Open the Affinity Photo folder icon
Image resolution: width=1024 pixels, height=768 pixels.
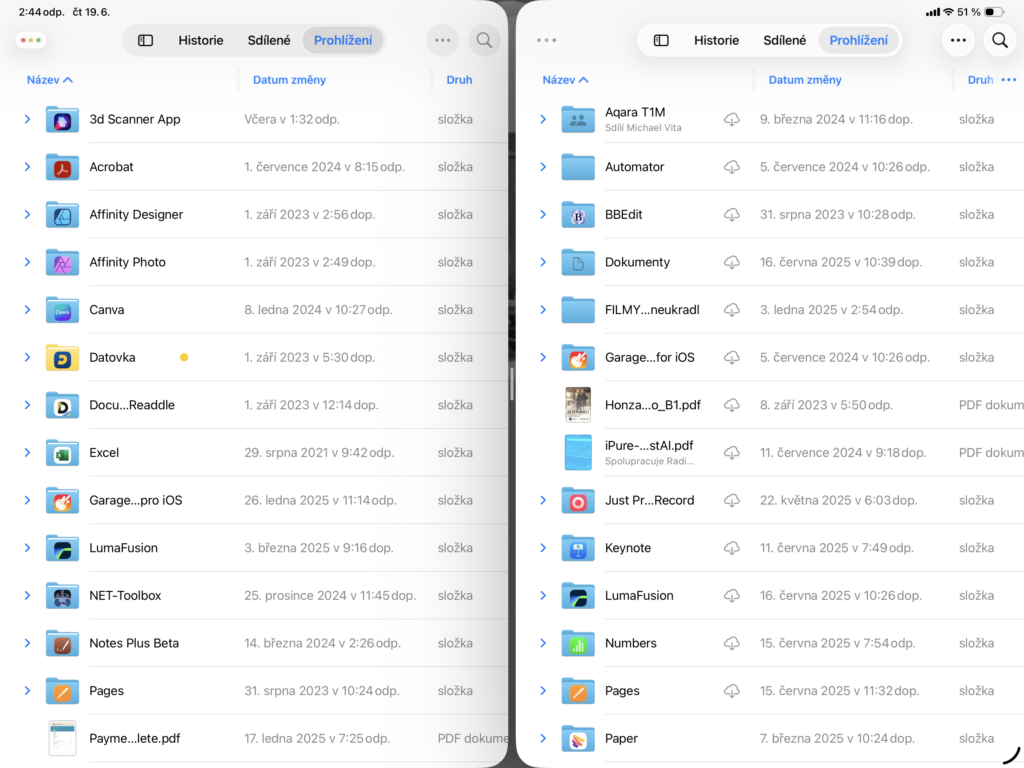click(64, 262)
